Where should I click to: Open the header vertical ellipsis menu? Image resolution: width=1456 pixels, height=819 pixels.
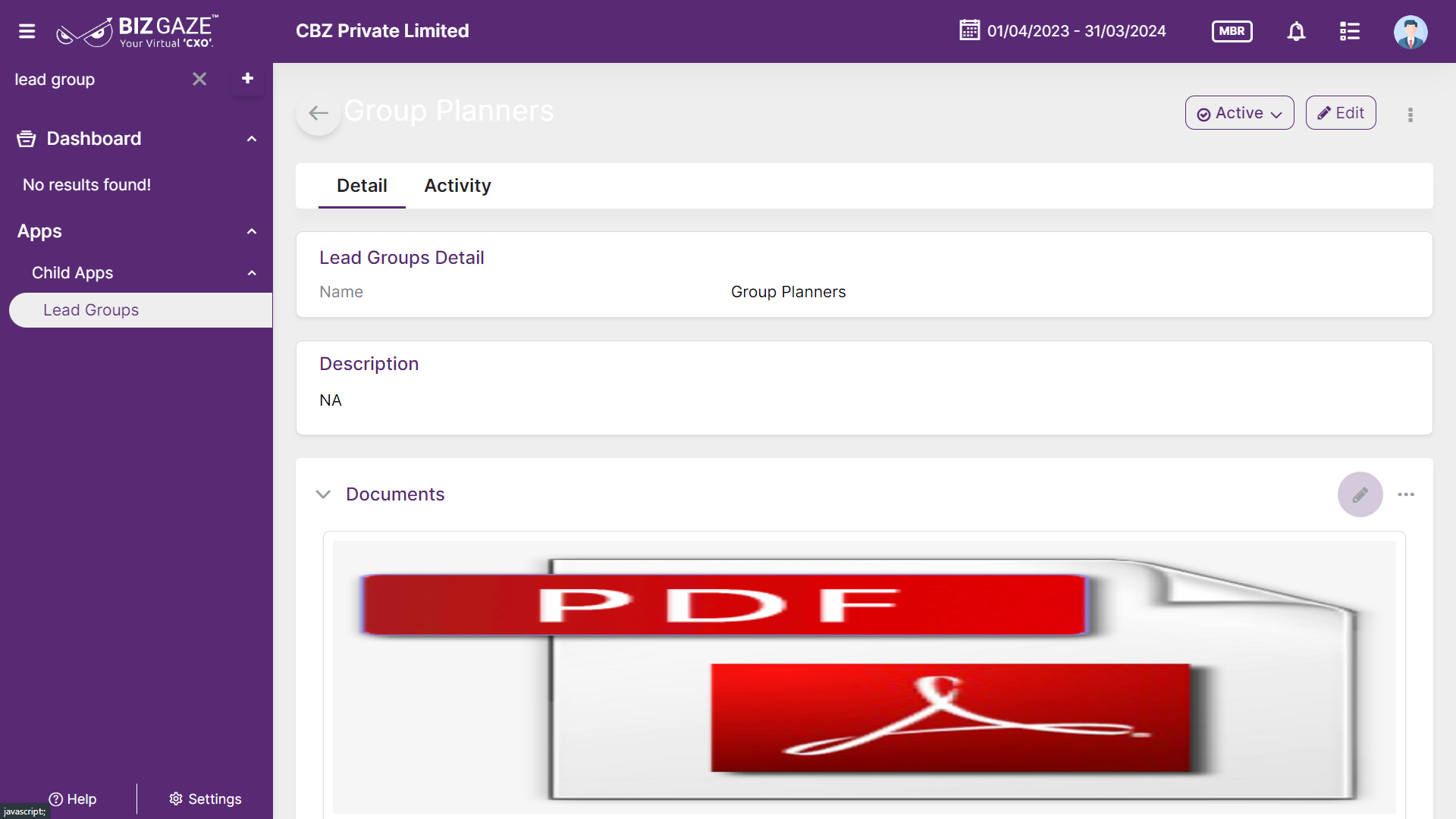1410,115
